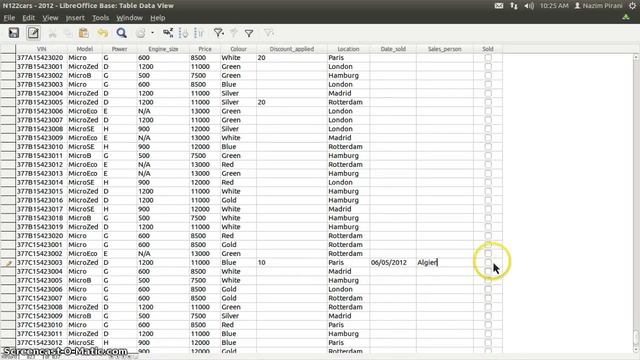This screenshot has width=640, height=360.
Task: Open the Nazim Pirani user menu
Action: click(598, 6)
